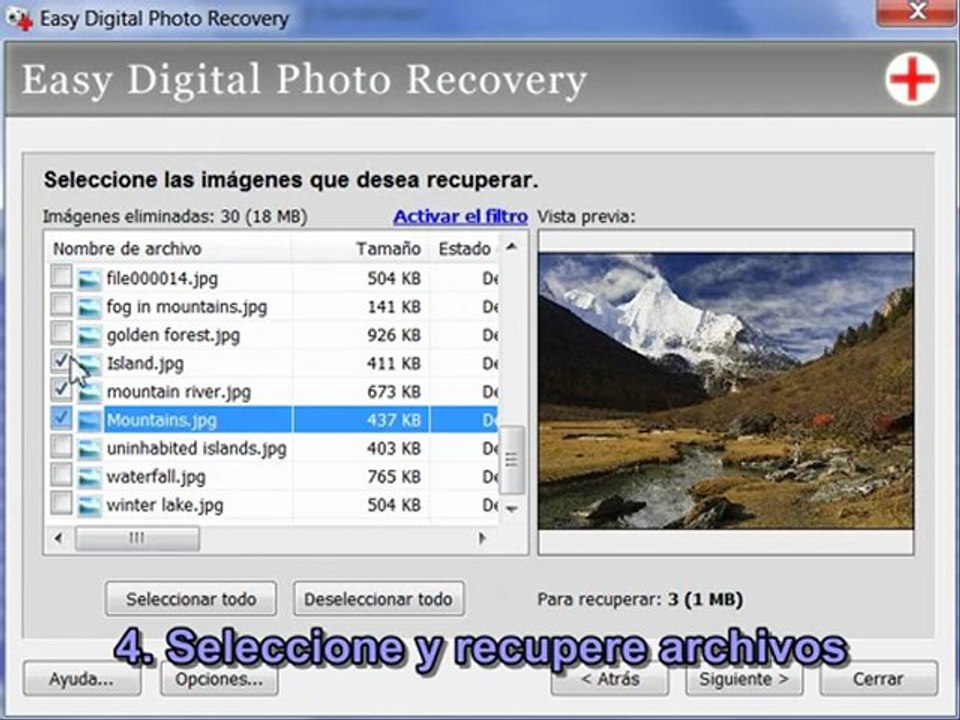This screenshot has height=720, width=960.
Task: Check the golden forest.jpg checkbox
Action: [61, 332]
